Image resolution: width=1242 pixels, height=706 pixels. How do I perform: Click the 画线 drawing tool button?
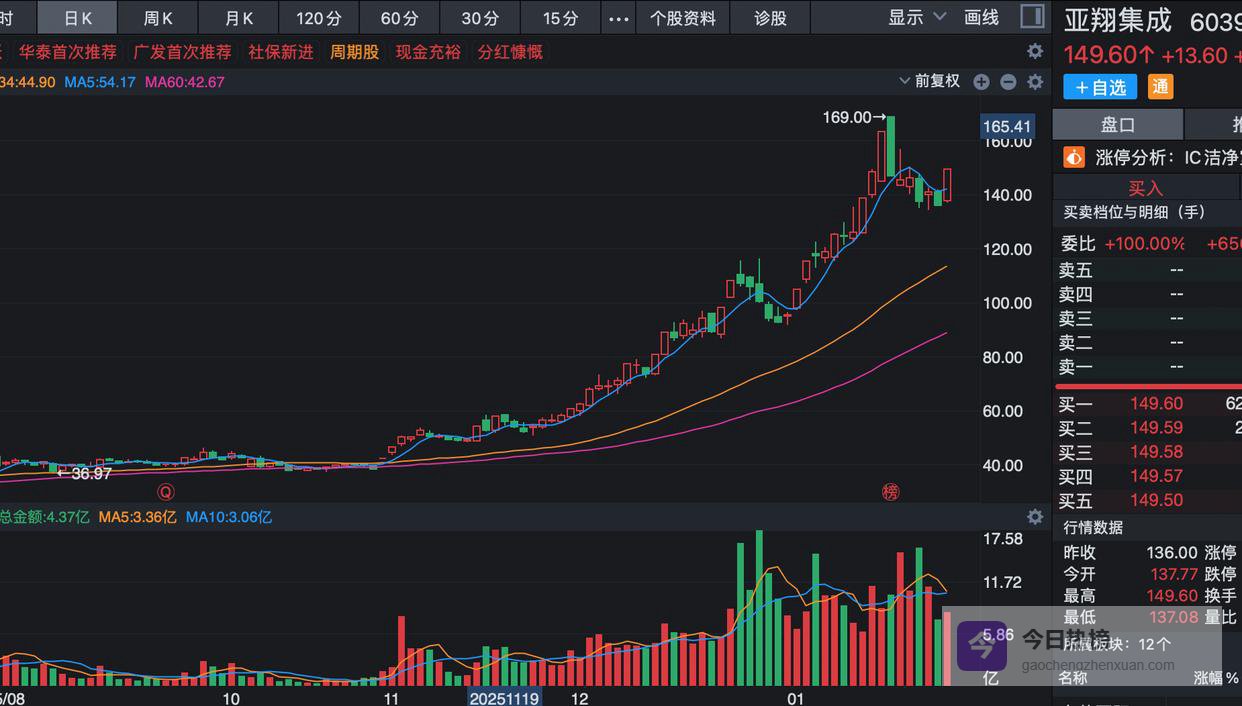tap(981, 18)
